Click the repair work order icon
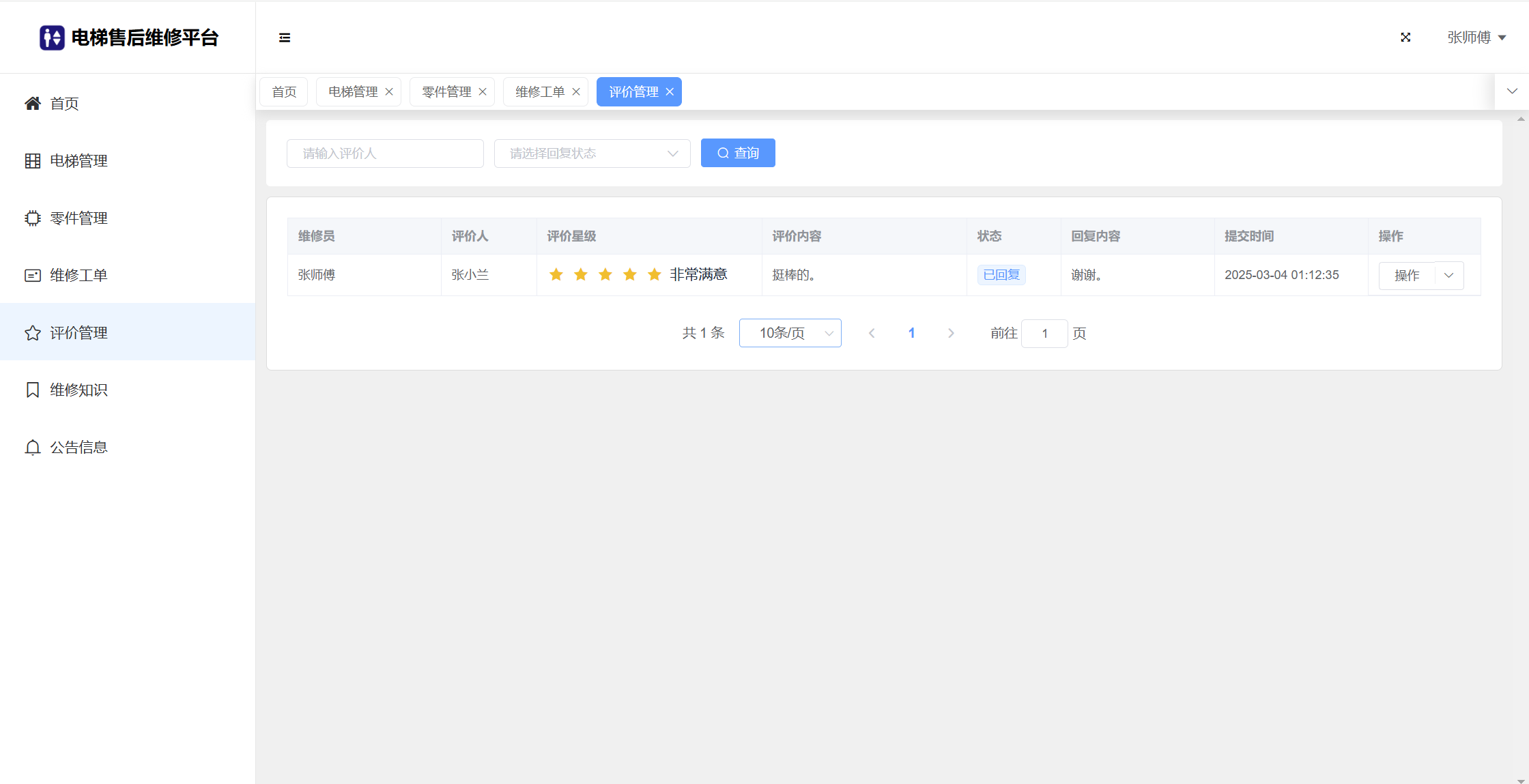Screen dimensions: 1529x784 pos(32,276)
